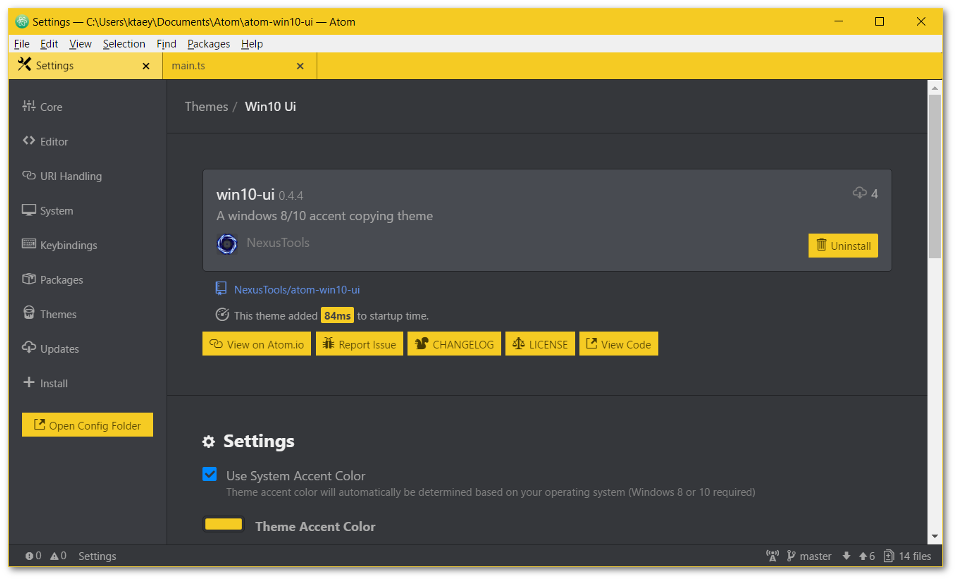The height and width of the screenshot is (580, 956).
Task: Open the Updates section
Action: [x=51, y=349]
